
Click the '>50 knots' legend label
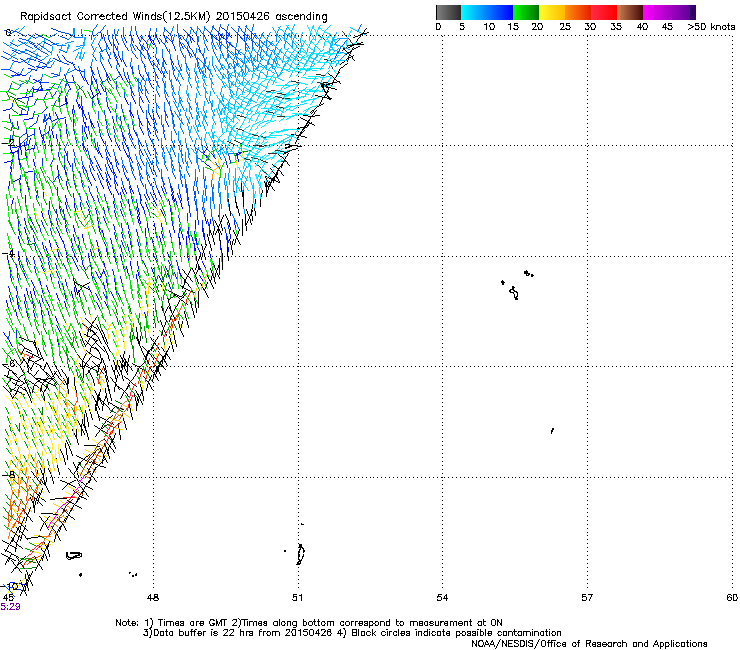point(711,27)
